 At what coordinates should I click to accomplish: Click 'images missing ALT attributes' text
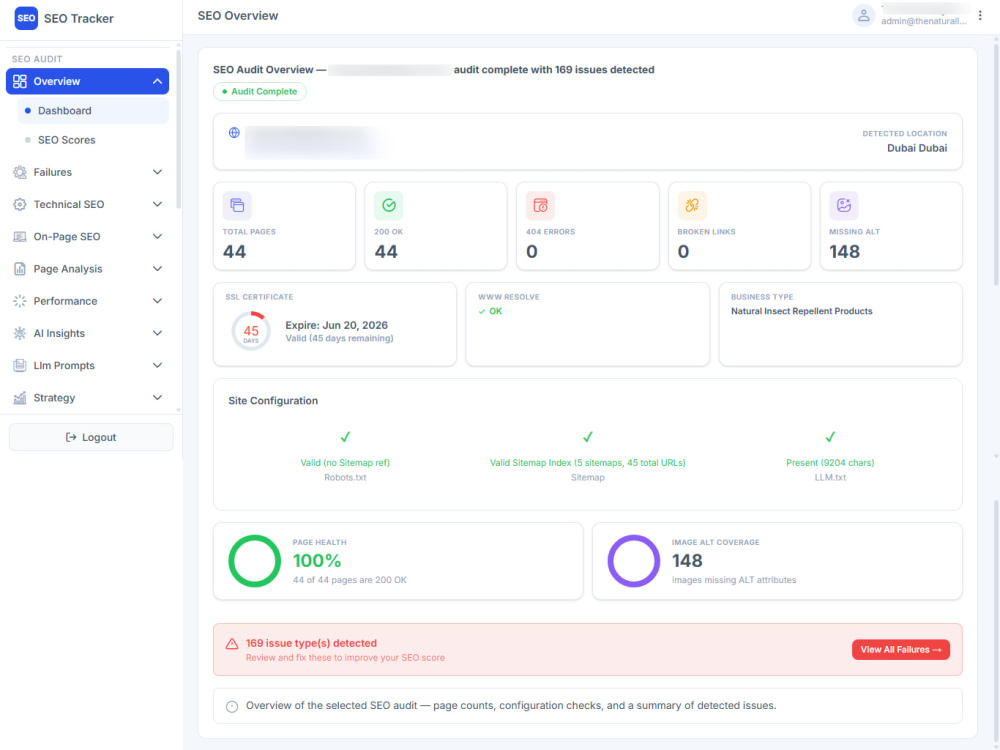[733, 580]
